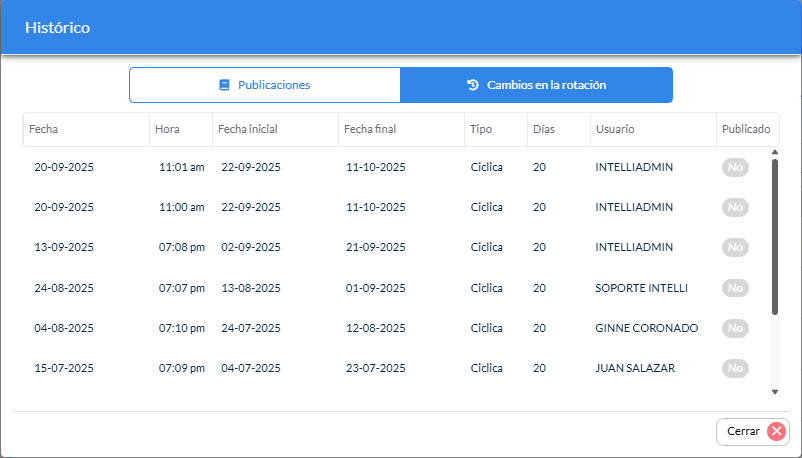
Task: Click the Hora column header
Action: (x=167, y=129)
